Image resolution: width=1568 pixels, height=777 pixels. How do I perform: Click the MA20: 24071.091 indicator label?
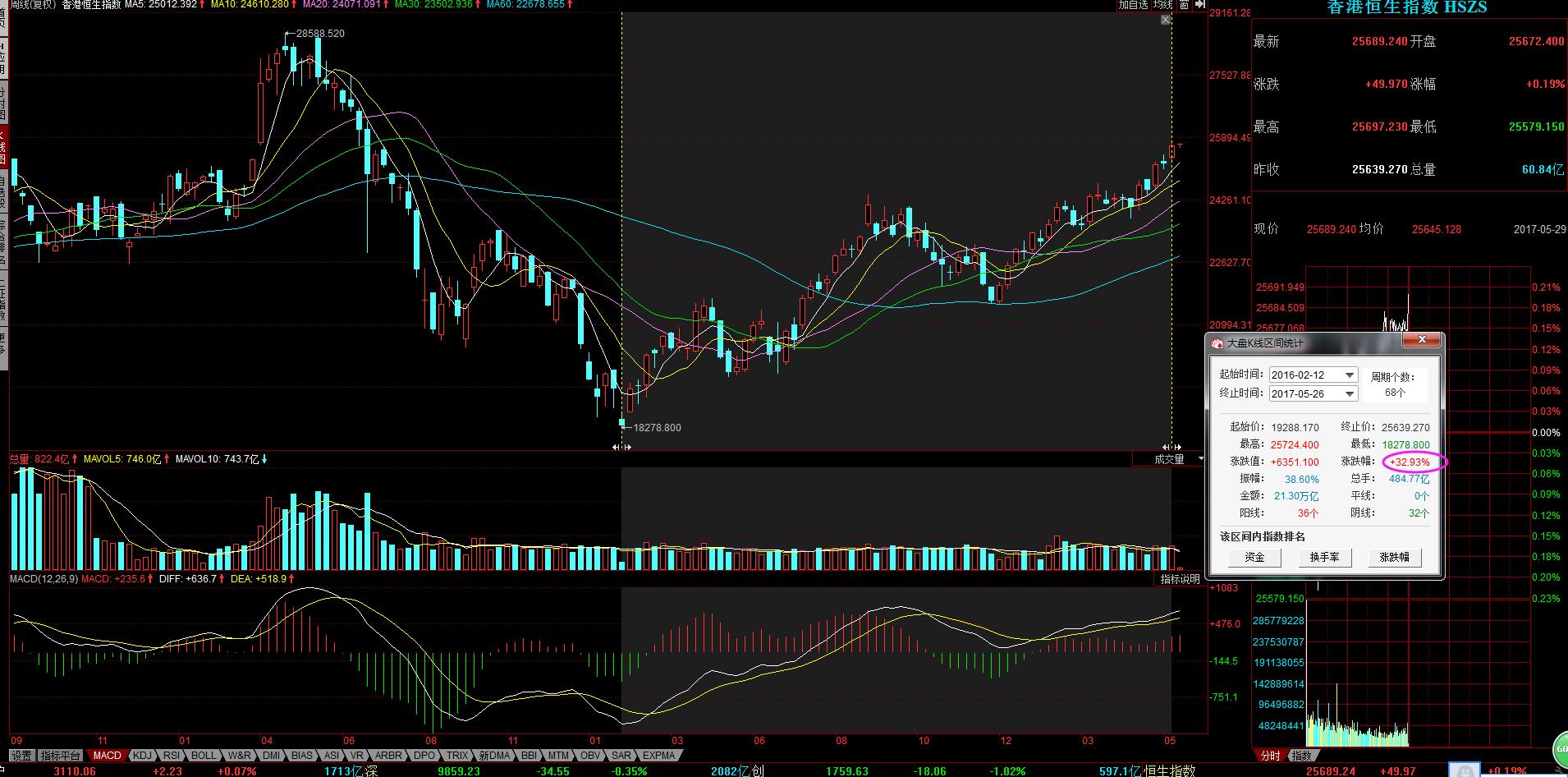pos(346,5)
